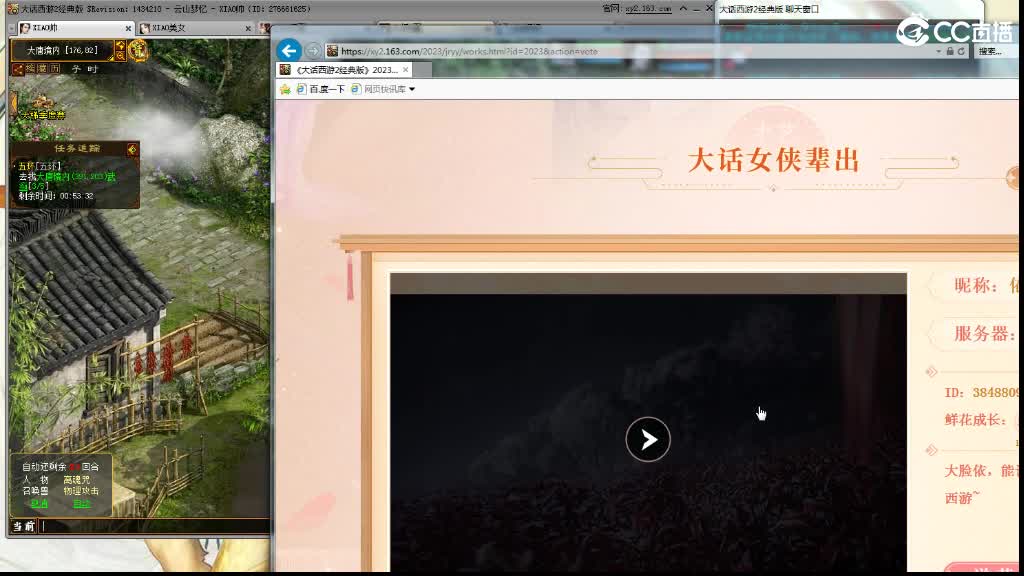
Task: Click the 大唐境内 map location label
Action: coord(62,50)
